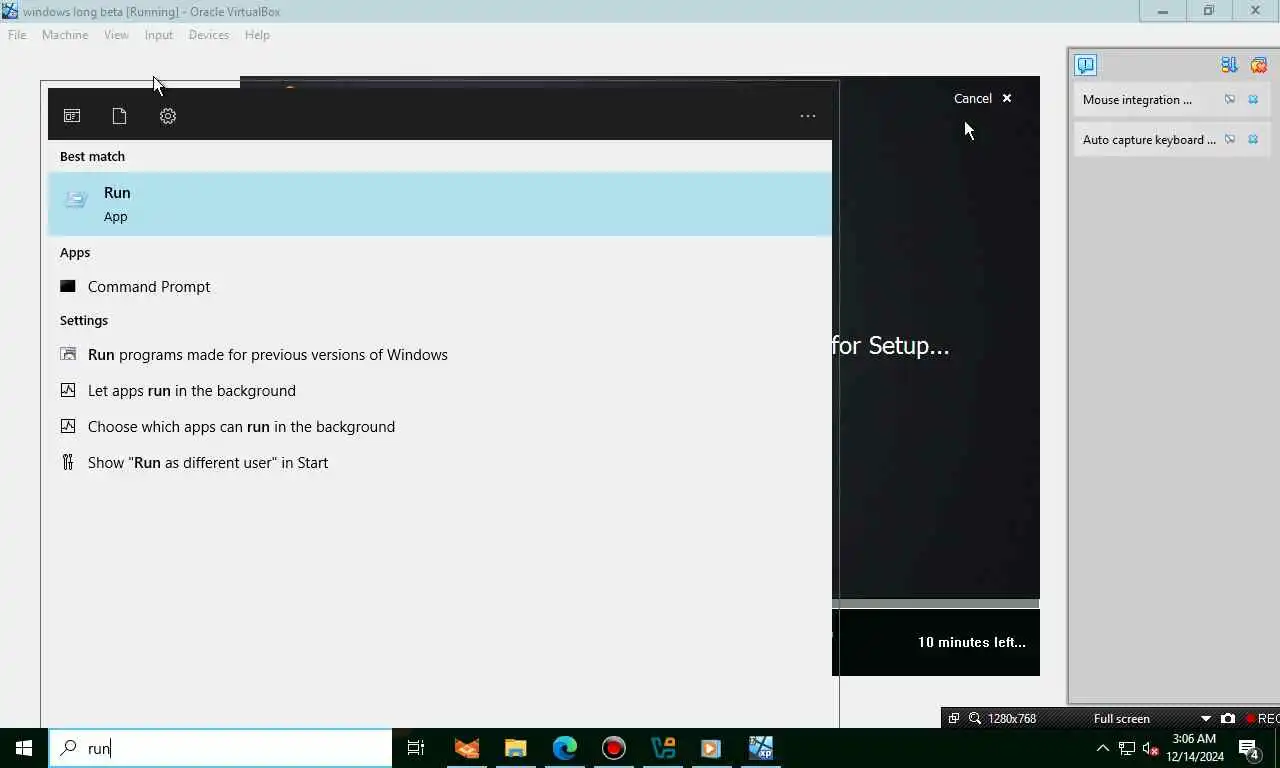Image resolution: width=1280 pixels, height=768 pixels.
Task: Open the Windows Start button
Action: tap(24, 748)
